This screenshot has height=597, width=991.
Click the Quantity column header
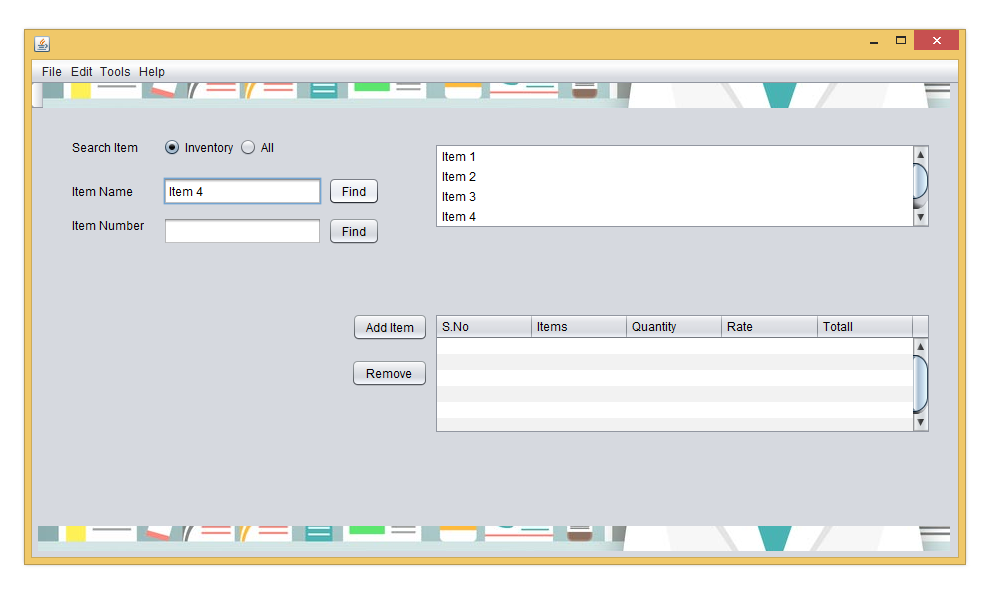pyautogui.click(x=672, y=326)
